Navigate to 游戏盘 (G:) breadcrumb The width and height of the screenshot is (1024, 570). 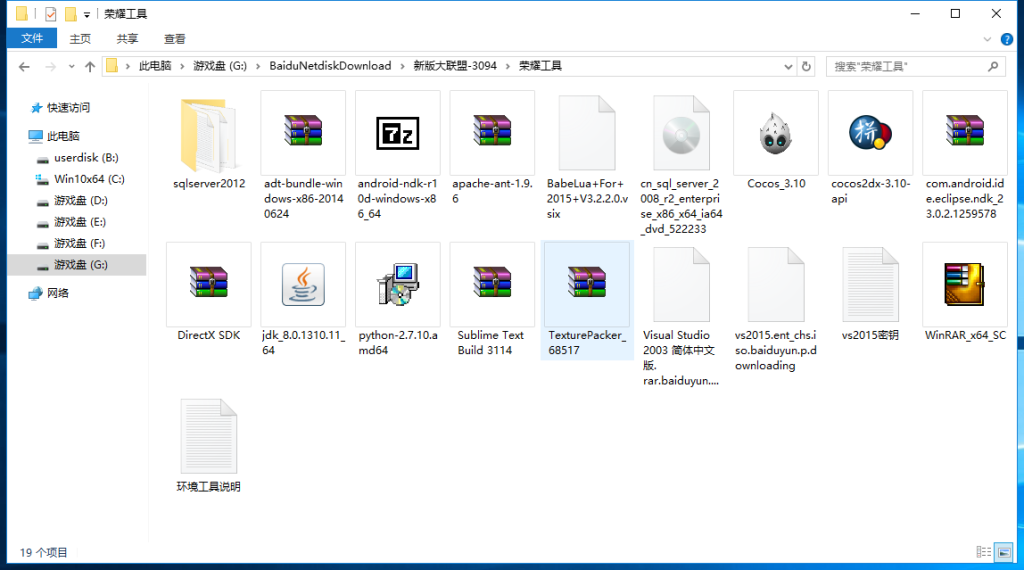220,66
